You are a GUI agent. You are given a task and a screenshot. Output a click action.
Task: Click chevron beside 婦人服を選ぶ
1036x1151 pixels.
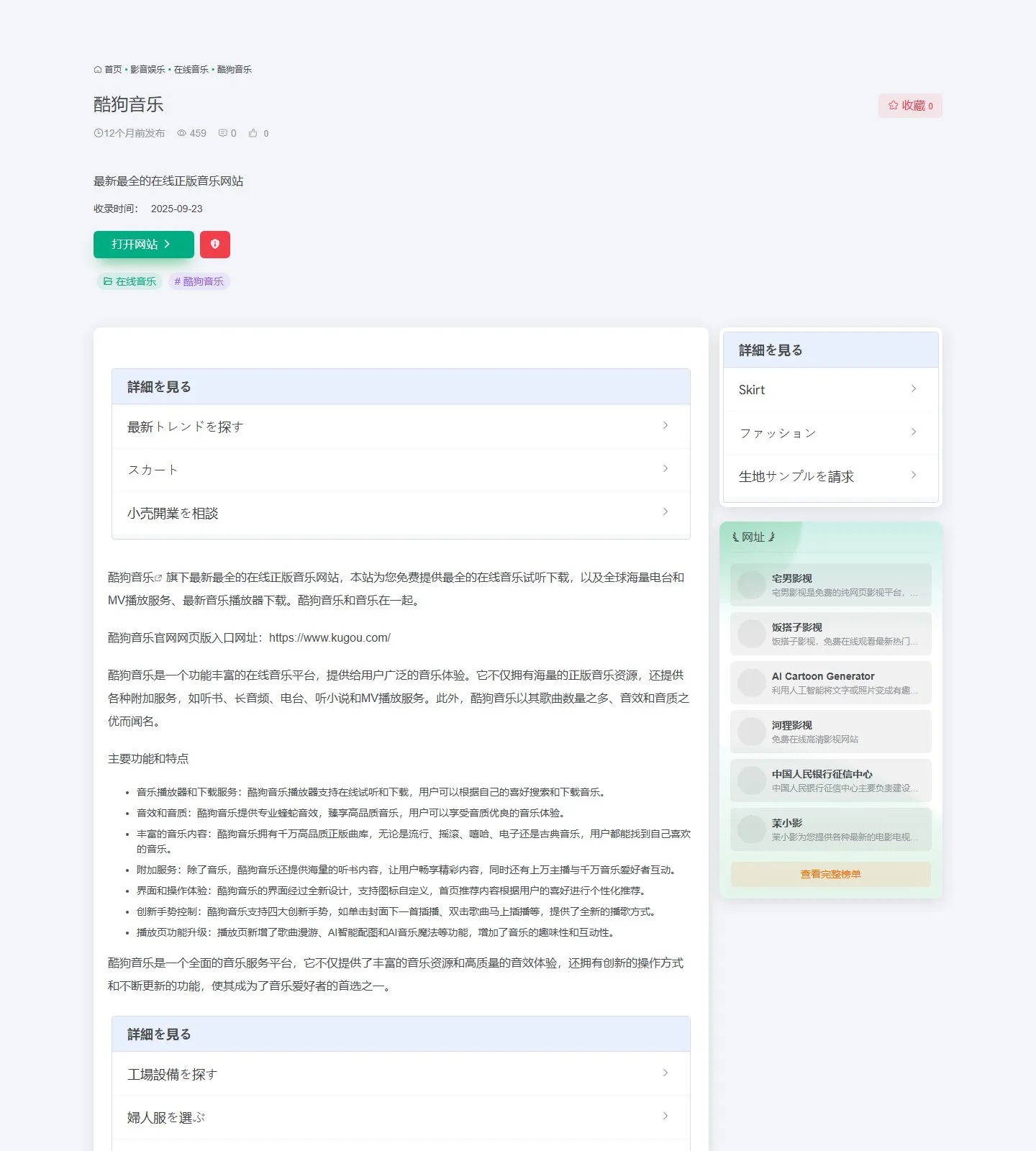tap(665, 1116)
